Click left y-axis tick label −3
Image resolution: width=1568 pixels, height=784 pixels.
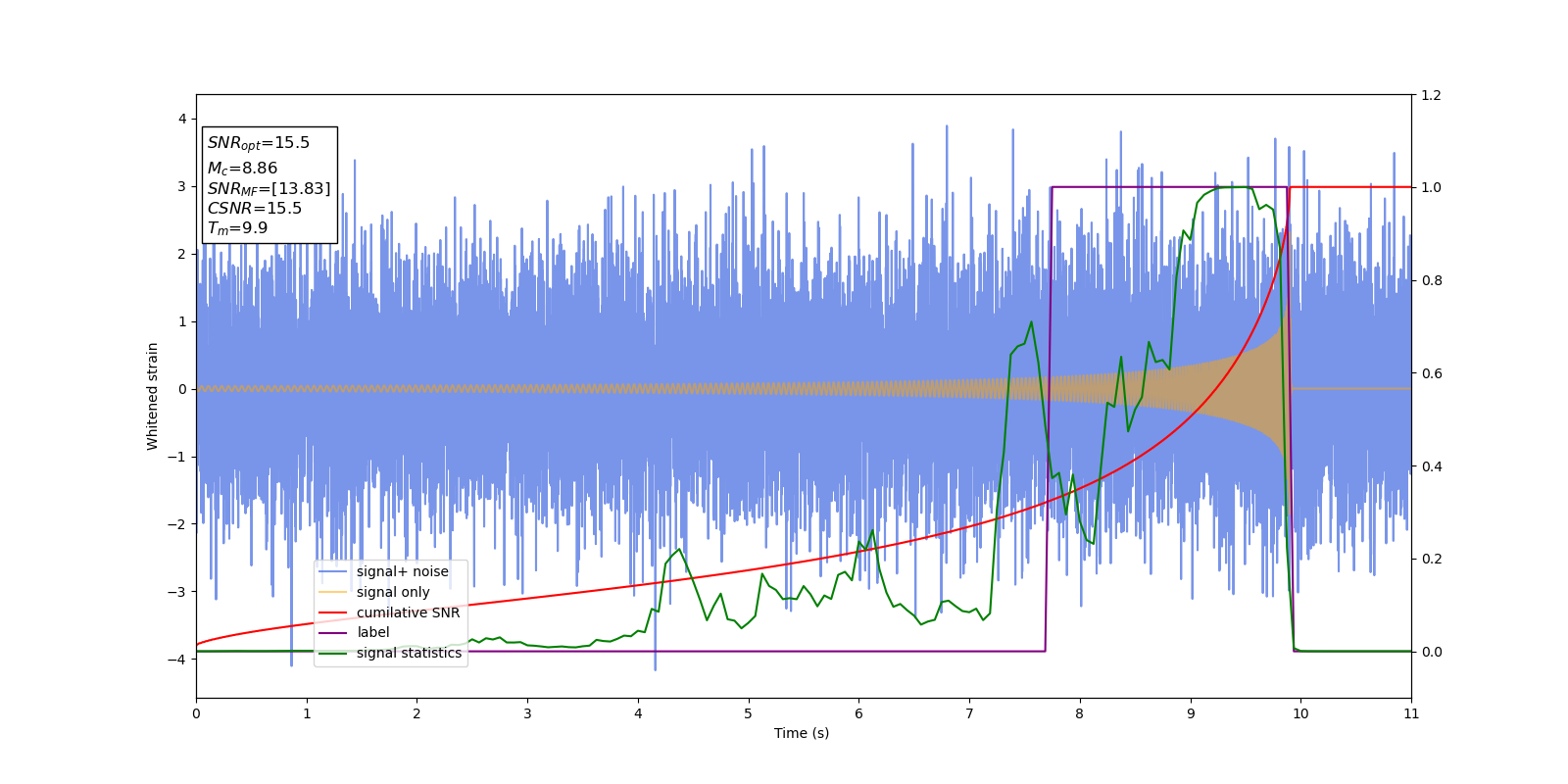click(178, 592)
